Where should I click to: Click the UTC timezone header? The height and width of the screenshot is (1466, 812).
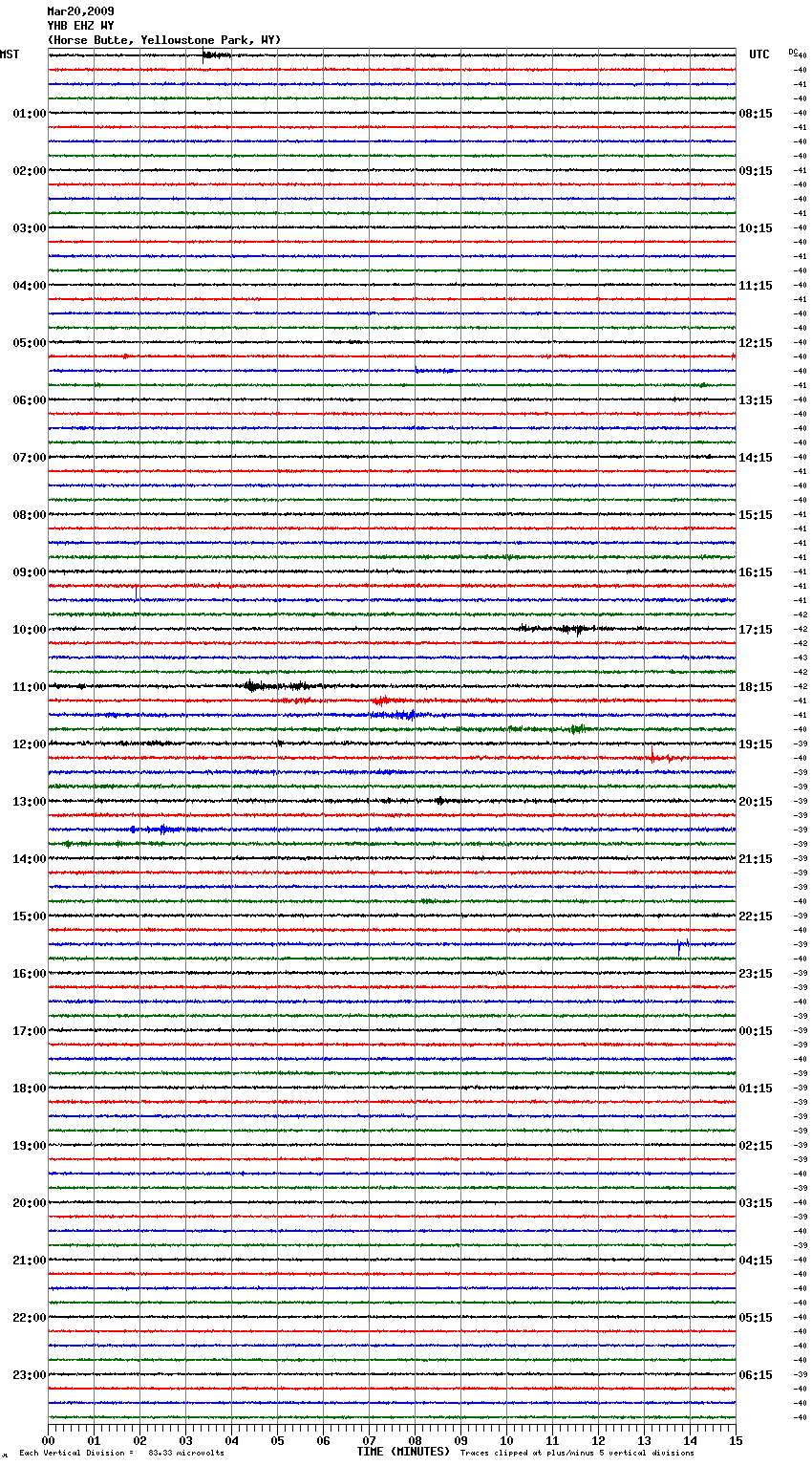pyautogui.click(x=759, y=54)
